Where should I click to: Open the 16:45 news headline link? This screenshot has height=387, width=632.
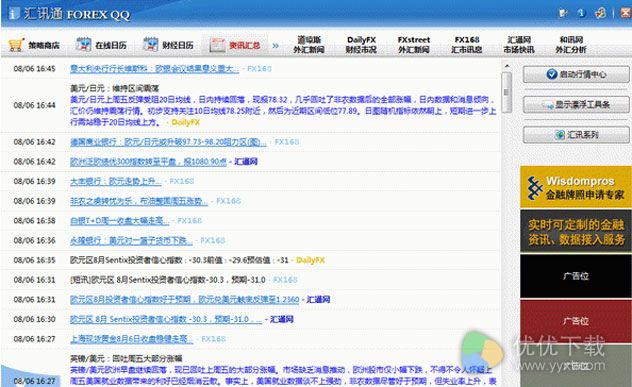tap(154, 69)
